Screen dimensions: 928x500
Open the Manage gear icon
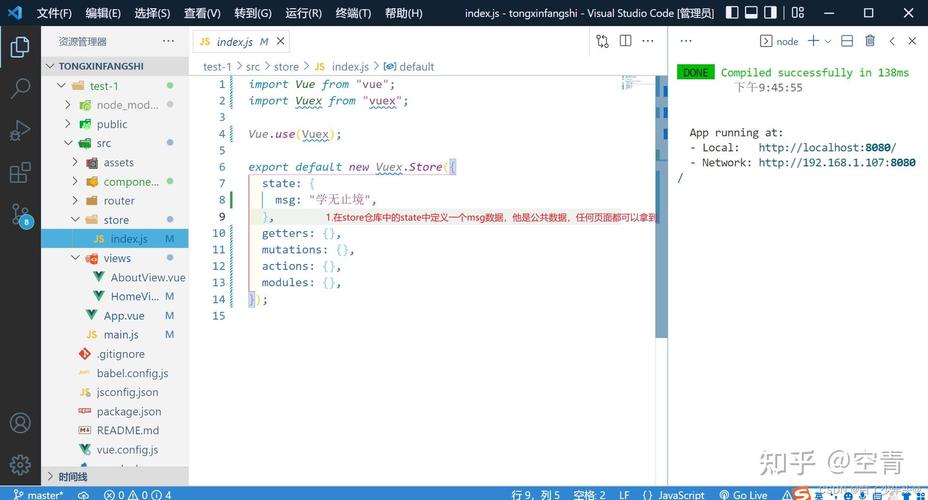tap(20, 464)
